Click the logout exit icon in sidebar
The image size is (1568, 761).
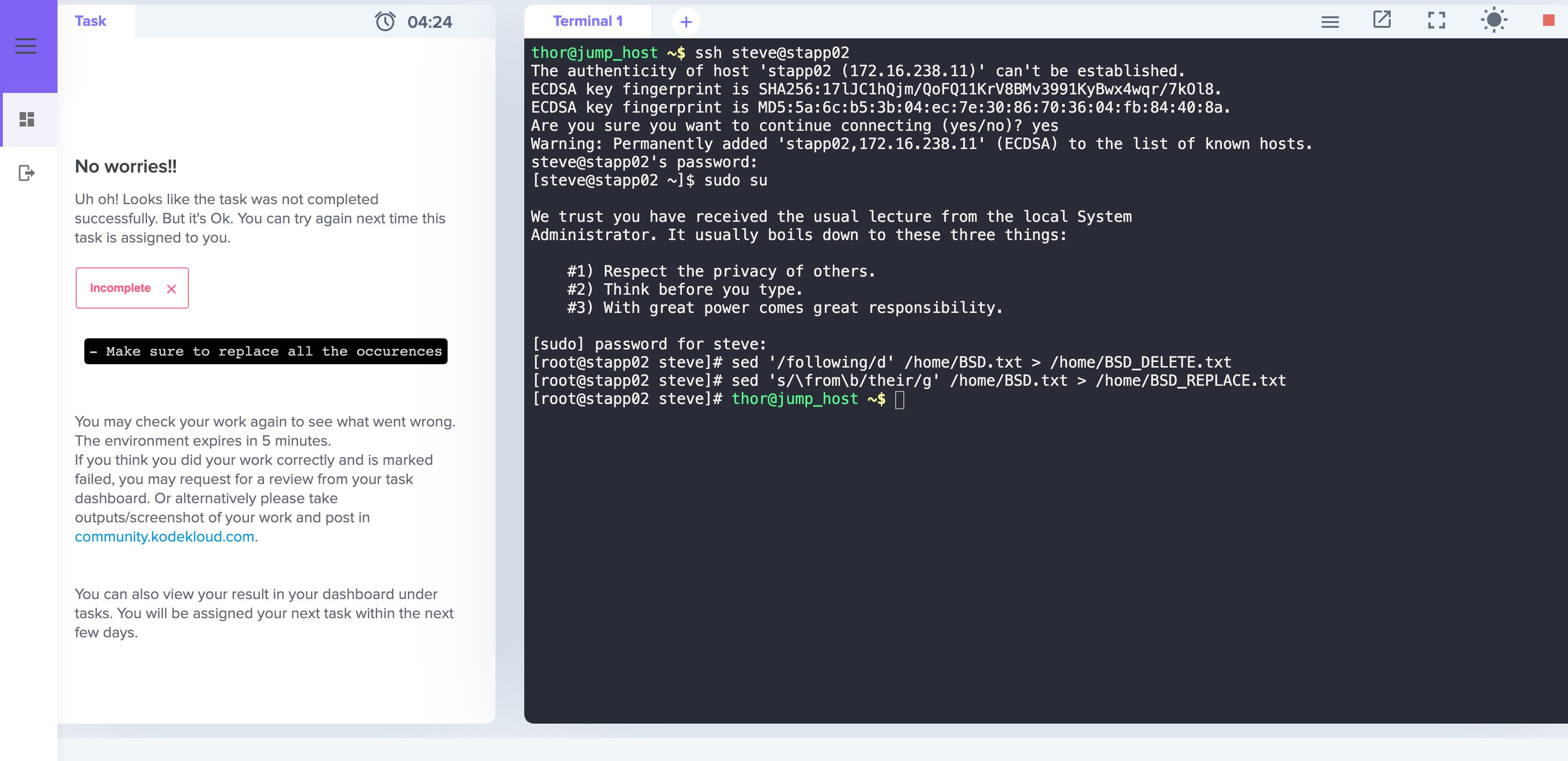(x=27, y=173)
